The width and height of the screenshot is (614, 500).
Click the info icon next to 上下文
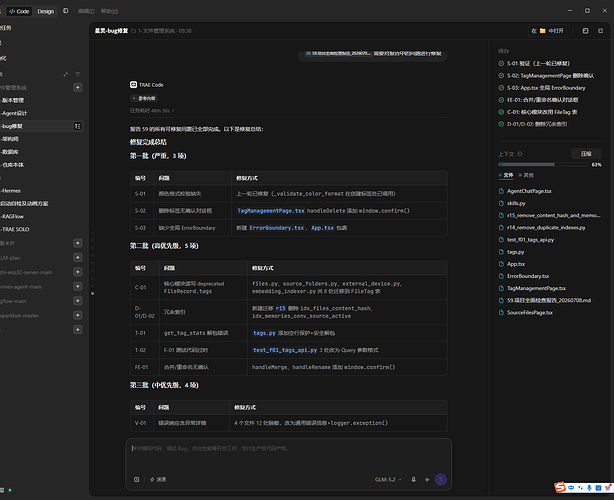[x=520, y=154]
